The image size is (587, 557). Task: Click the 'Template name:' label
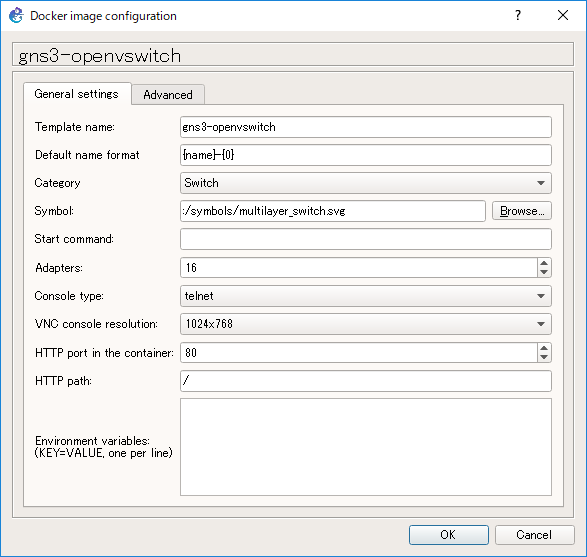tap(75, 127)
